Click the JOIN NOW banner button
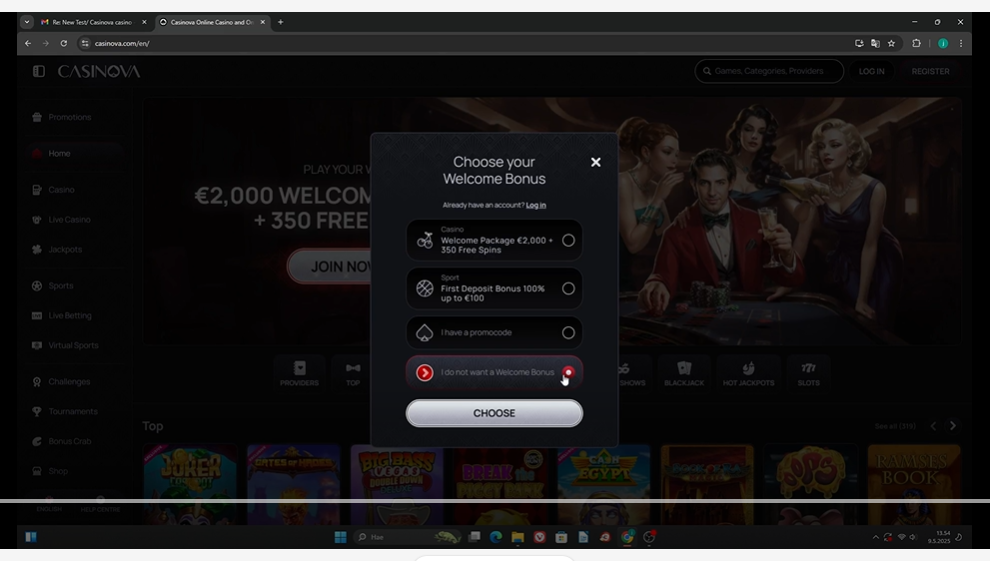 click(330, 266)
